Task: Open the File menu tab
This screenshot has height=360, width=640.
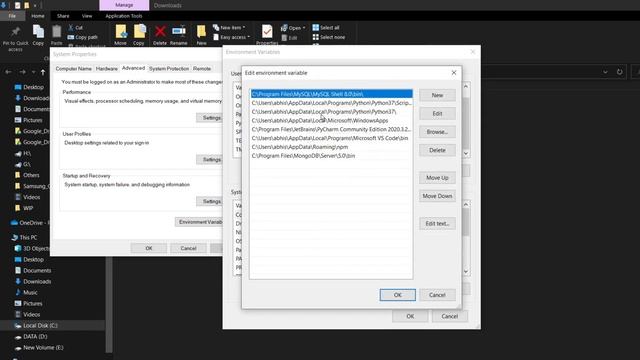Action: click(x=12, y=16)
